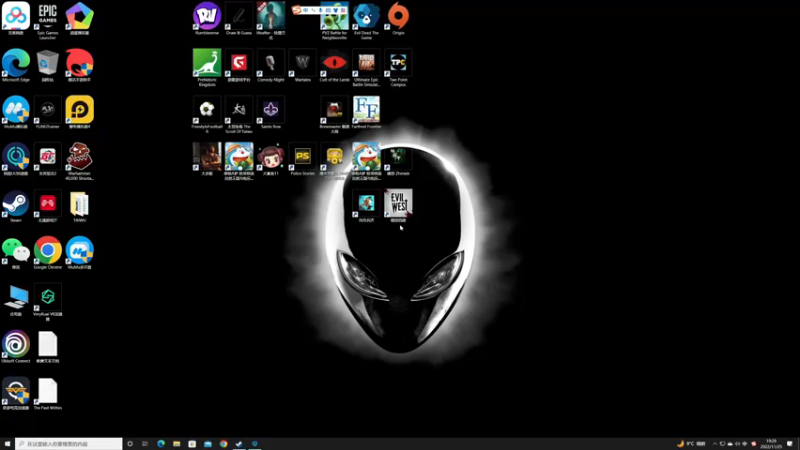
Task: Open the Zhenate game shortcut
Action: click(398, 157)
